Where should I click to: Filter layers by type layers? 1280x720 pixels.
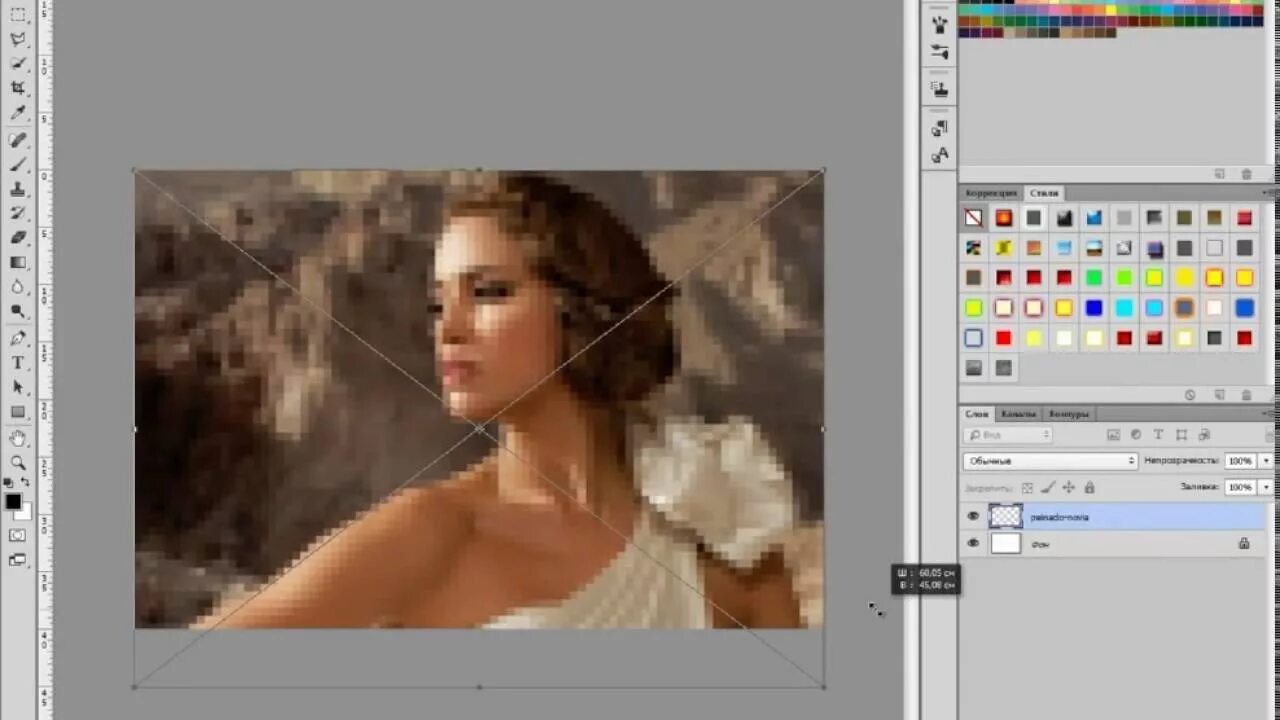(1158, 435)
